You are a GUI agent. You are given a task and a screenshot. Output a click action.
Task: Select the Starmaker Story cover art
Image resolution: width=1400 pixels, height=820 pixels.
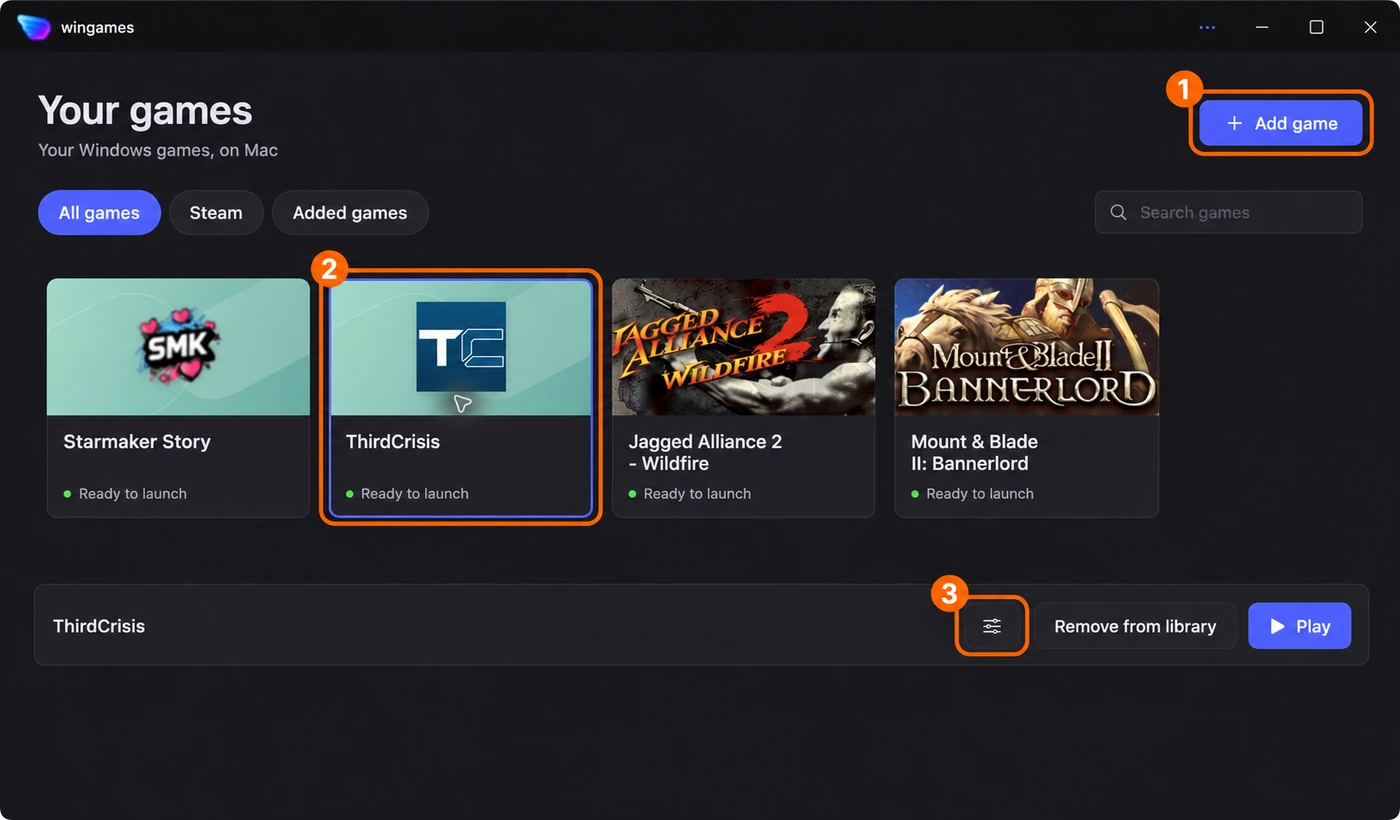179,347
